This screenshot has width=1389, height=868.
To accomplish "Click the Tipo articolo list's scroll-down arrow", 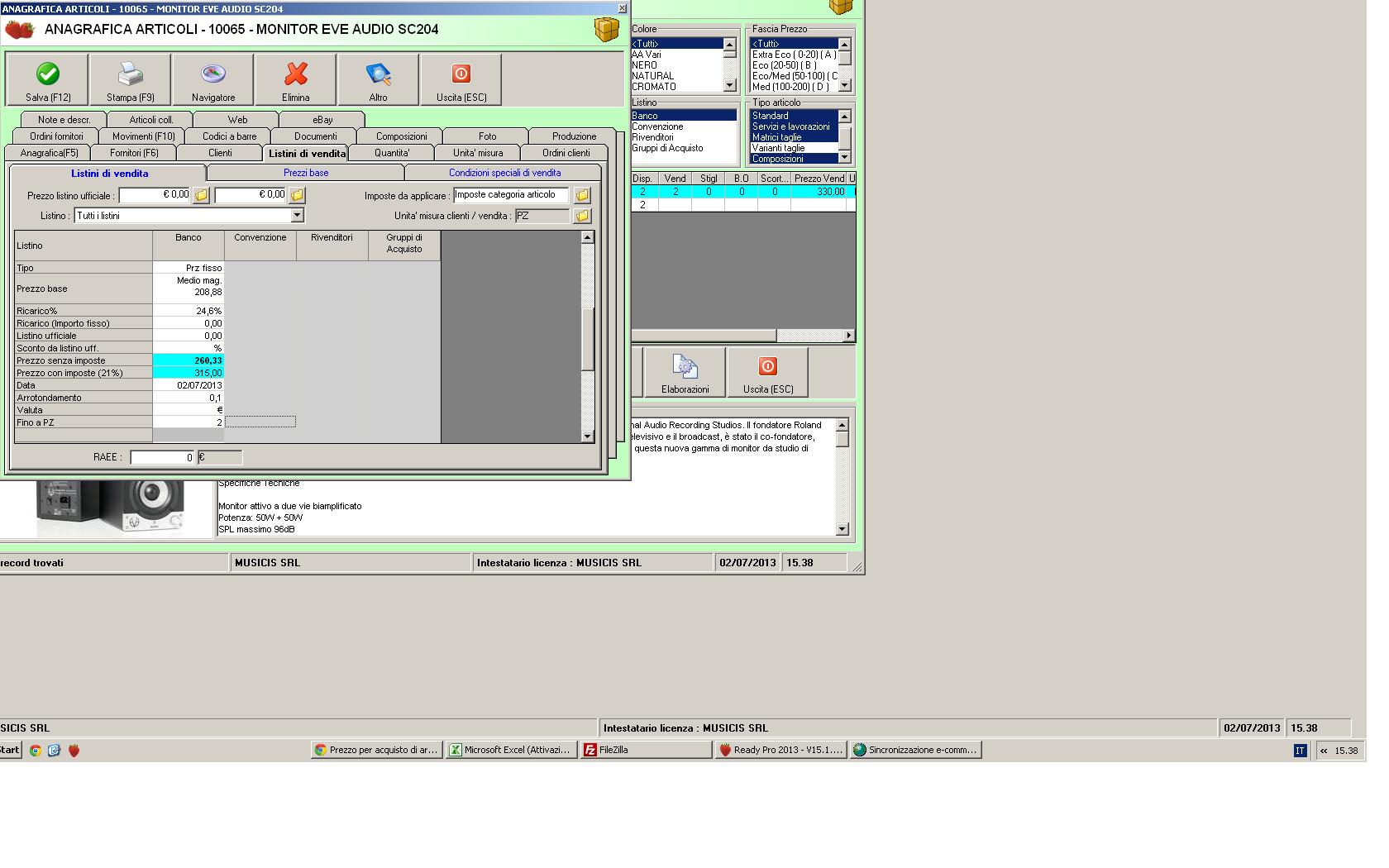I will pyautogui.click(x=844, y=157).
